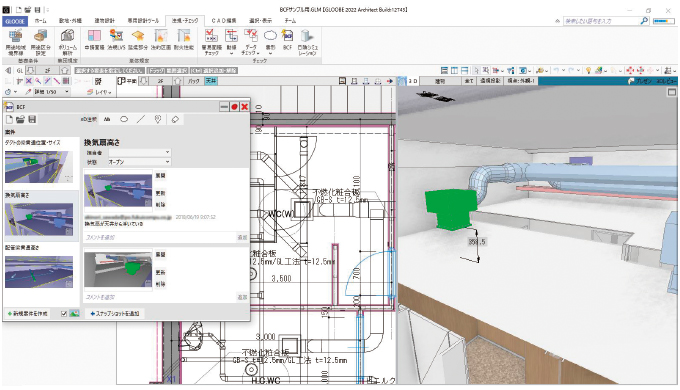Toggle the checkbox beside the image icon in BCF panel

tap(64, 313)
